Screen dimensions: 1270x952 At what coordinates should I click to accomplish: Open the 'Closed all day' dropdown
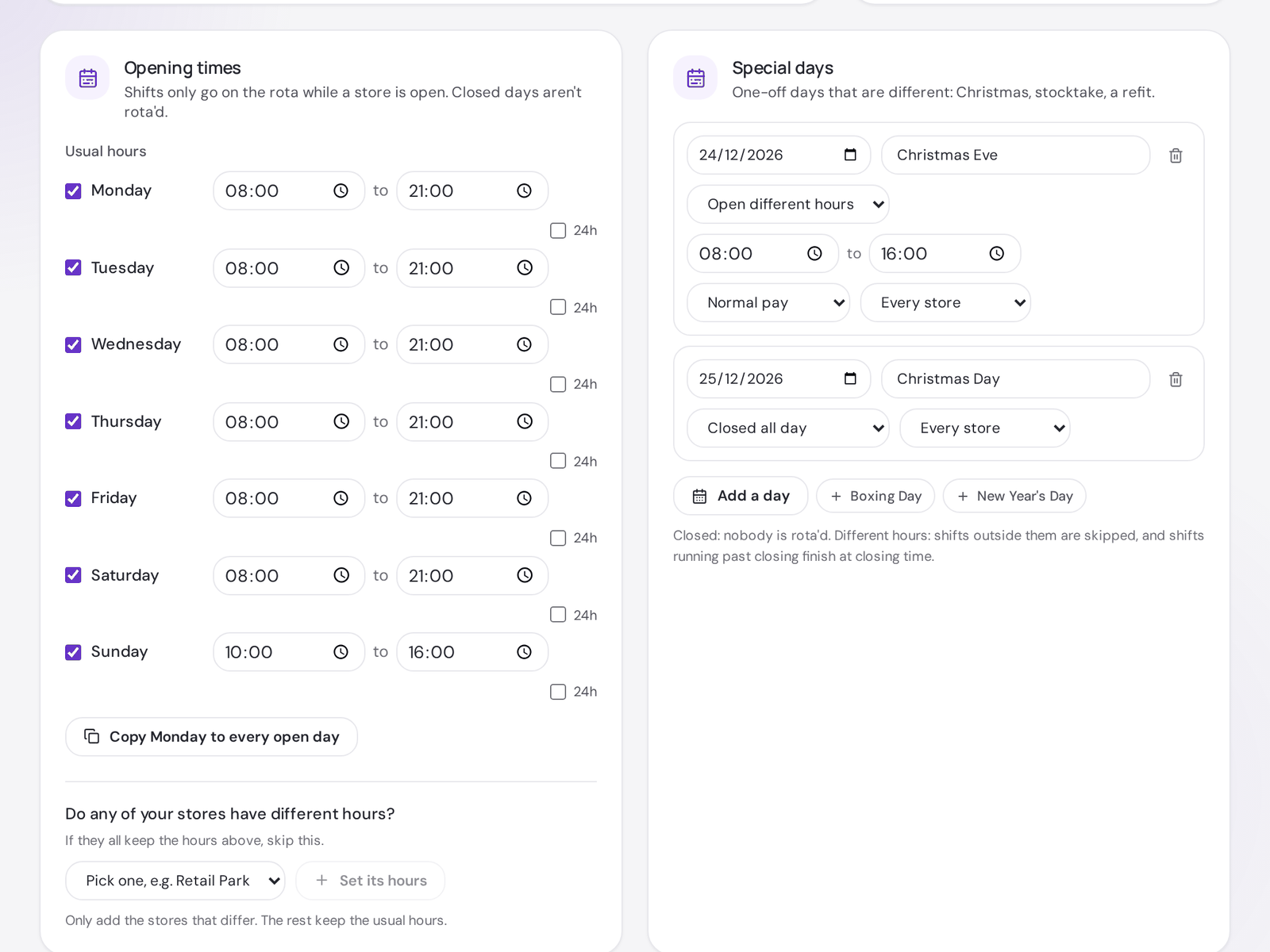tap(787, 428)
